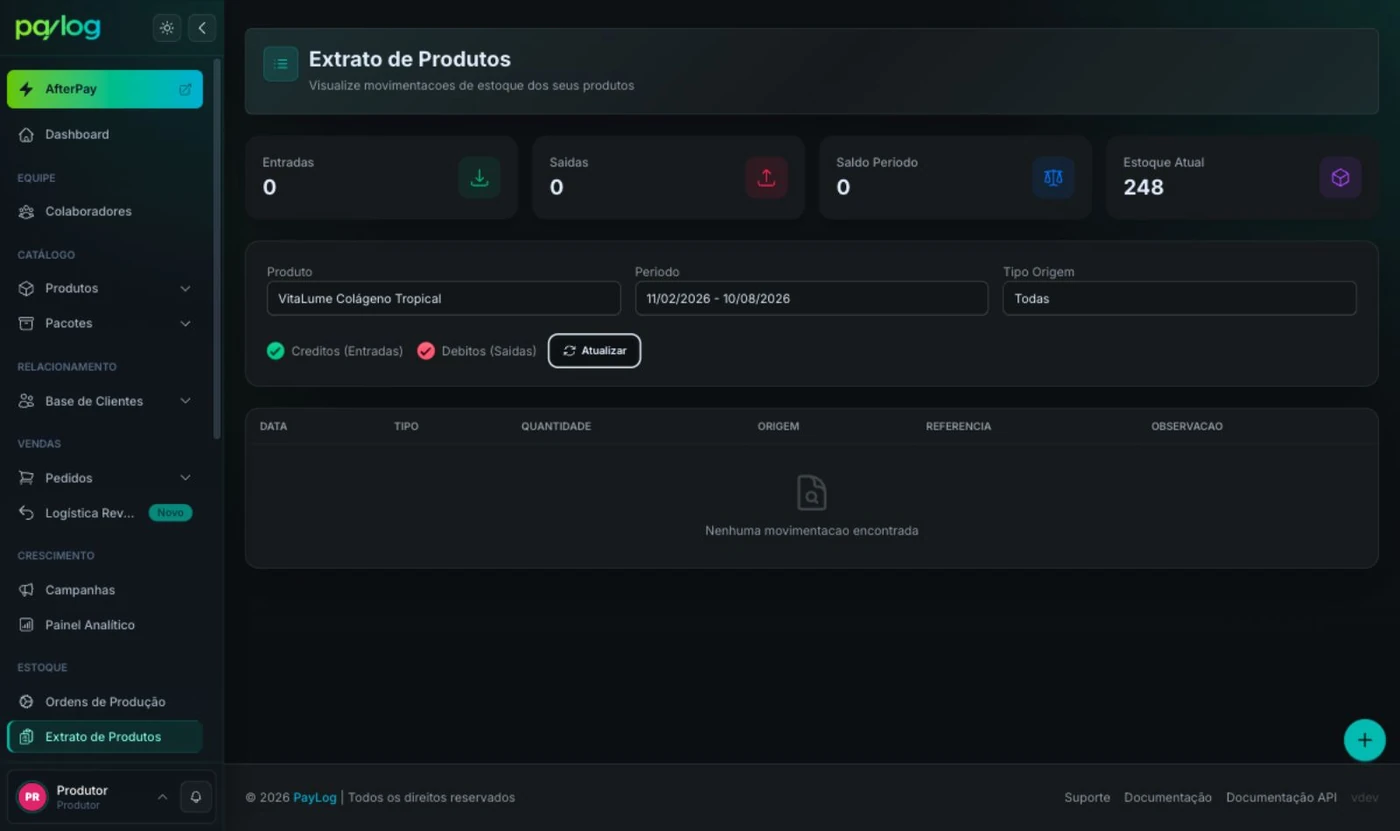Click the Saidas upload icon
The image size is (1400, 831).
click(x=766, y=178)
